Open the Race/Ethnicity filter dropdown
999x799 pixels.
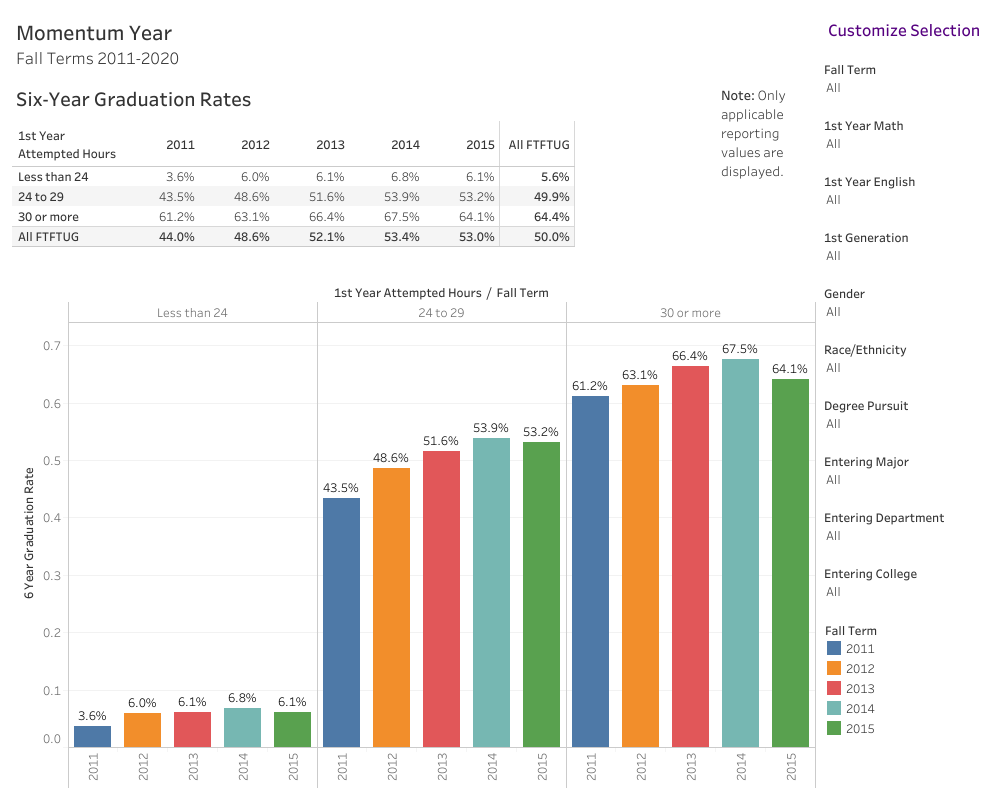tap(900, 368)
